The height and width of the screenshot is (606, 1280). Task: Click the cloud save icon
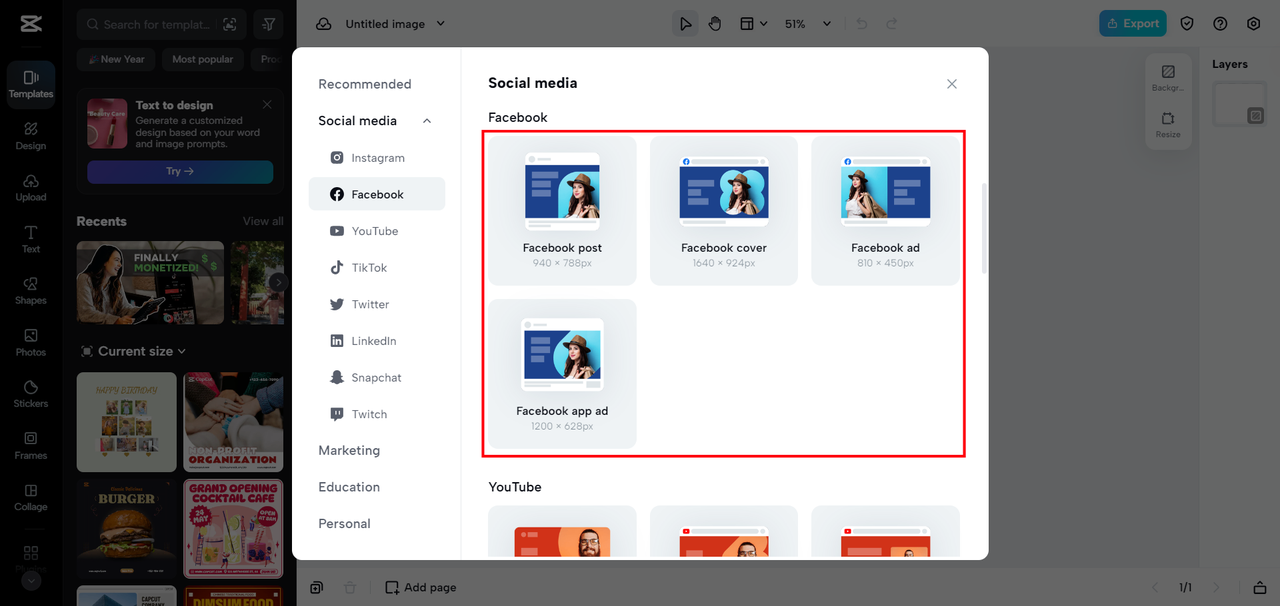point(323,24)
